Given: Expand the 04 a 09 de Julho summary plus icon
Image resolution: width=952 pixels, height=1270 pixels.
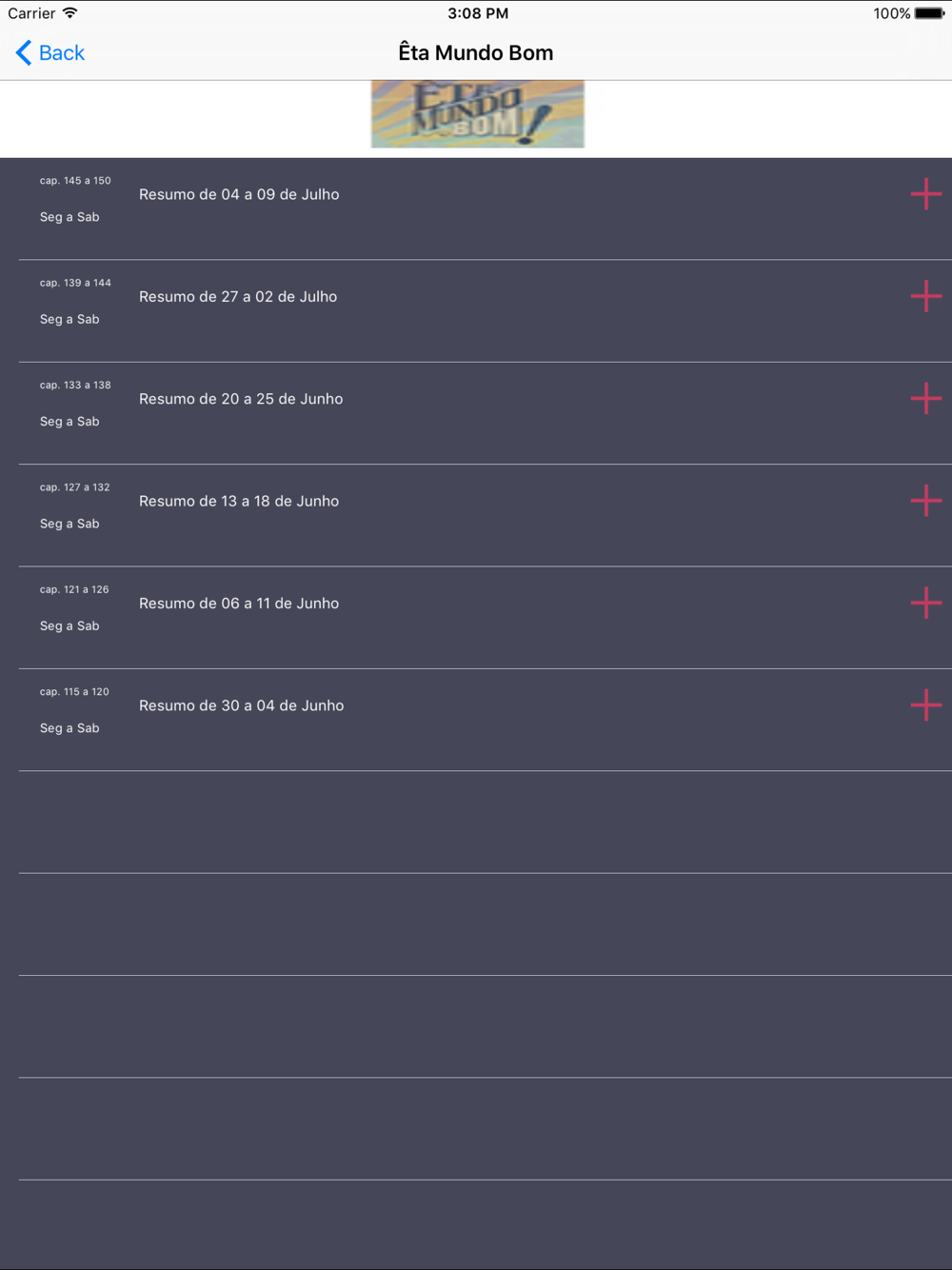Looking at the screenshot, I should (925, 194).
